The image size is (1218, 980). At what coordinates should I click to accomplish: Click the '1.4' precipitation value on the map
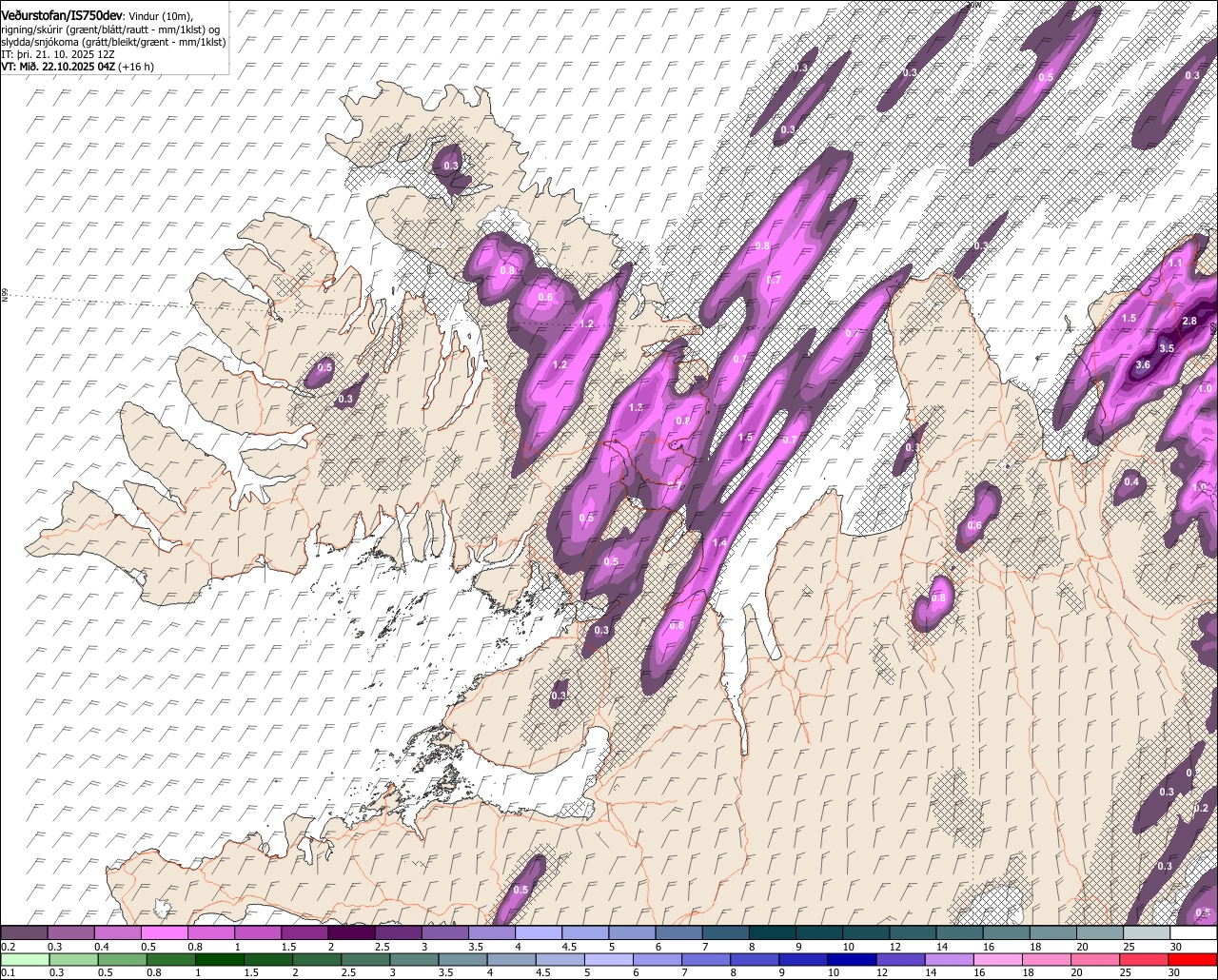pos(719,543)
